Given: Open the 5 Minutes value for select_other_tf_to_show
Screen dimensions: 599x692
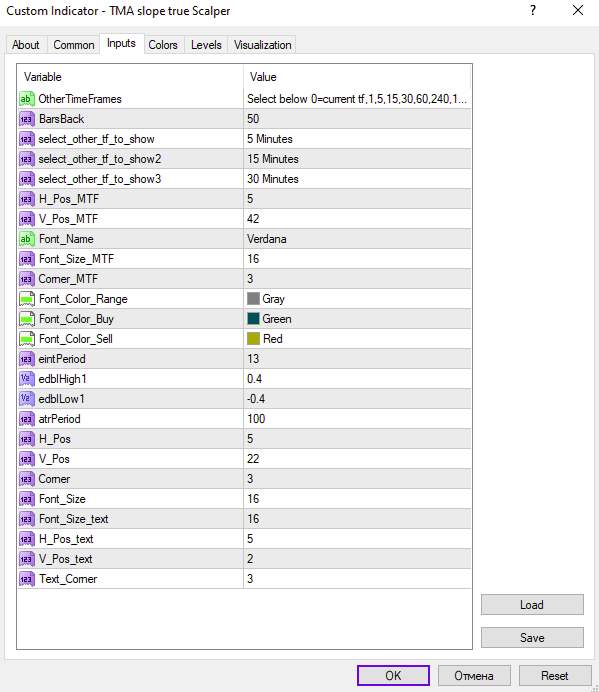Looking at the screenshot, I should tap(357, 139).
